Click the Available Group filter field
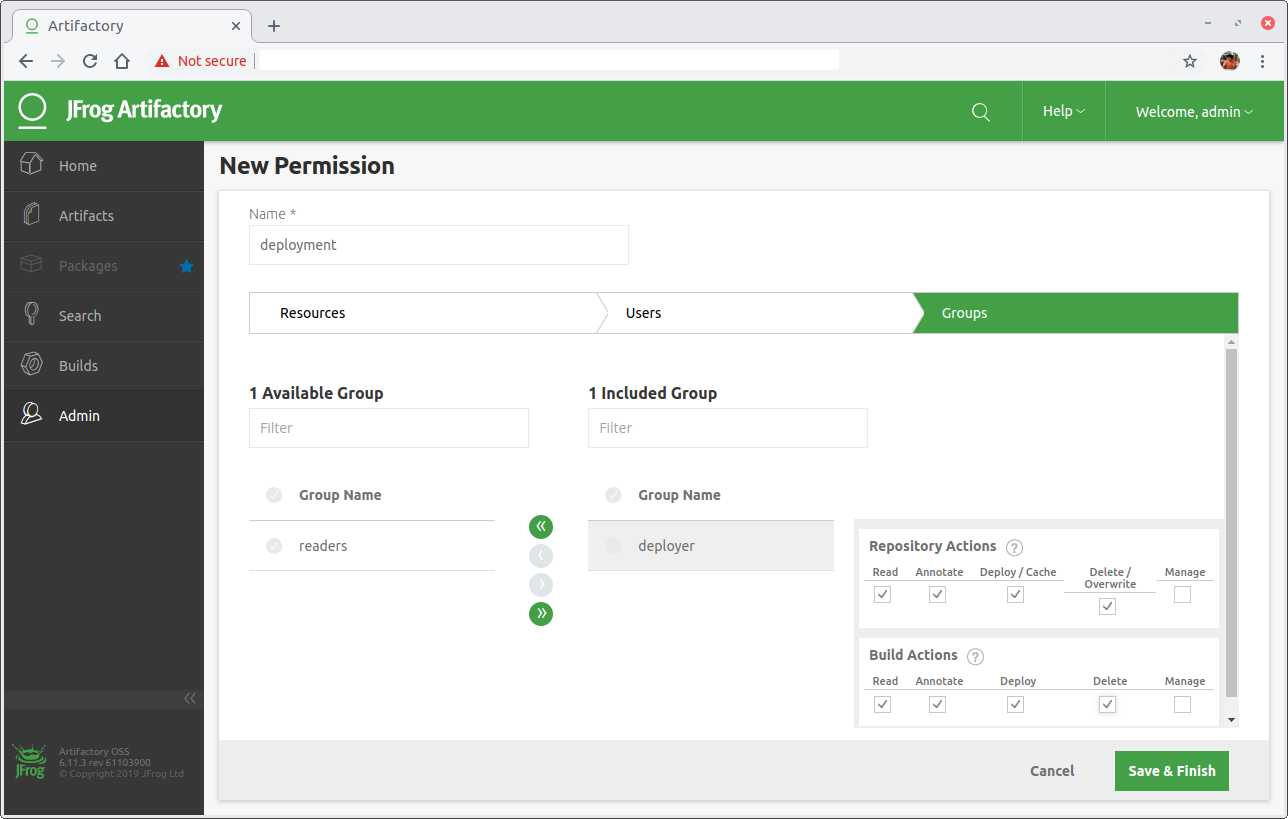This screenshot has height=819, width=1288. click(389, 428)
